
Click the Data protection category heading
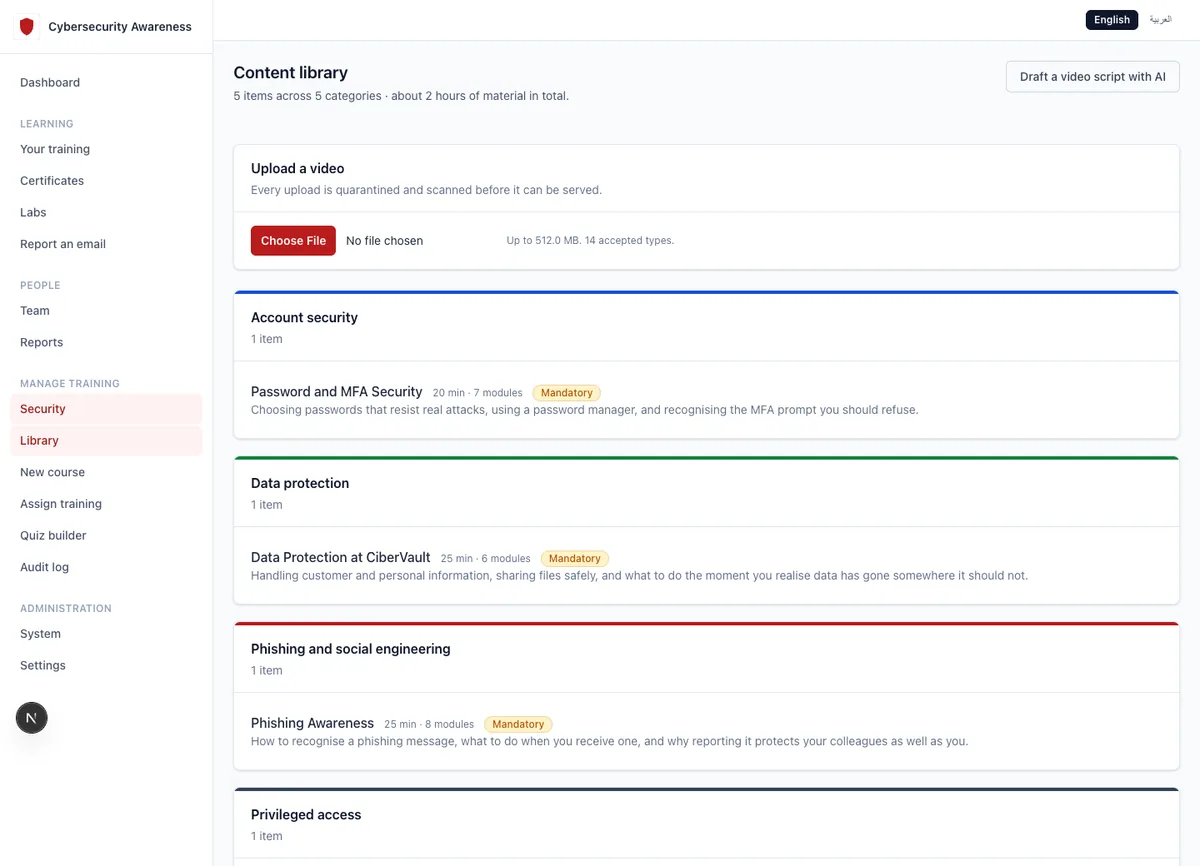point(300,483)
